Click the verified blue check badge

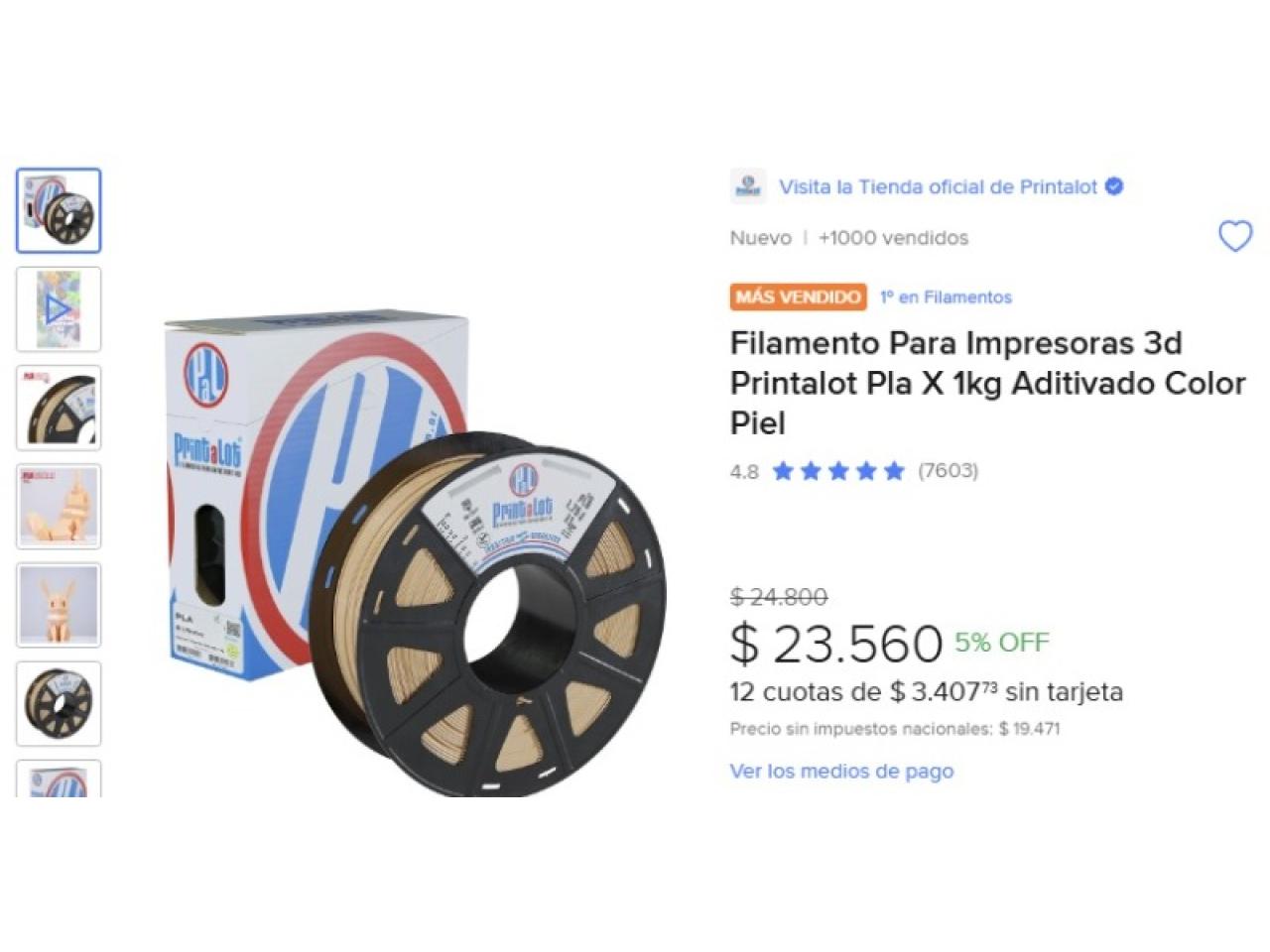tap(1114, 186)
